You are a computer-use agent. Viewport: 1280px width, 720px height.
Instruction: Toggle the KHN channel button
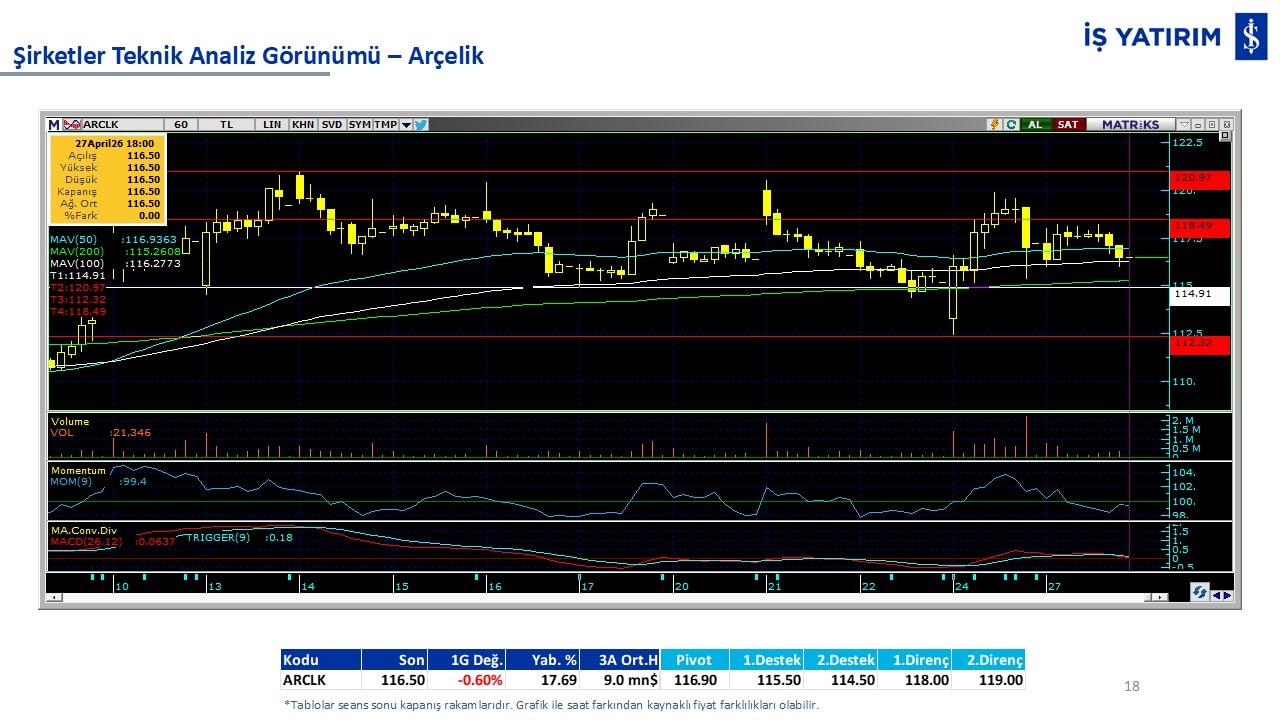tap(302, 125)
